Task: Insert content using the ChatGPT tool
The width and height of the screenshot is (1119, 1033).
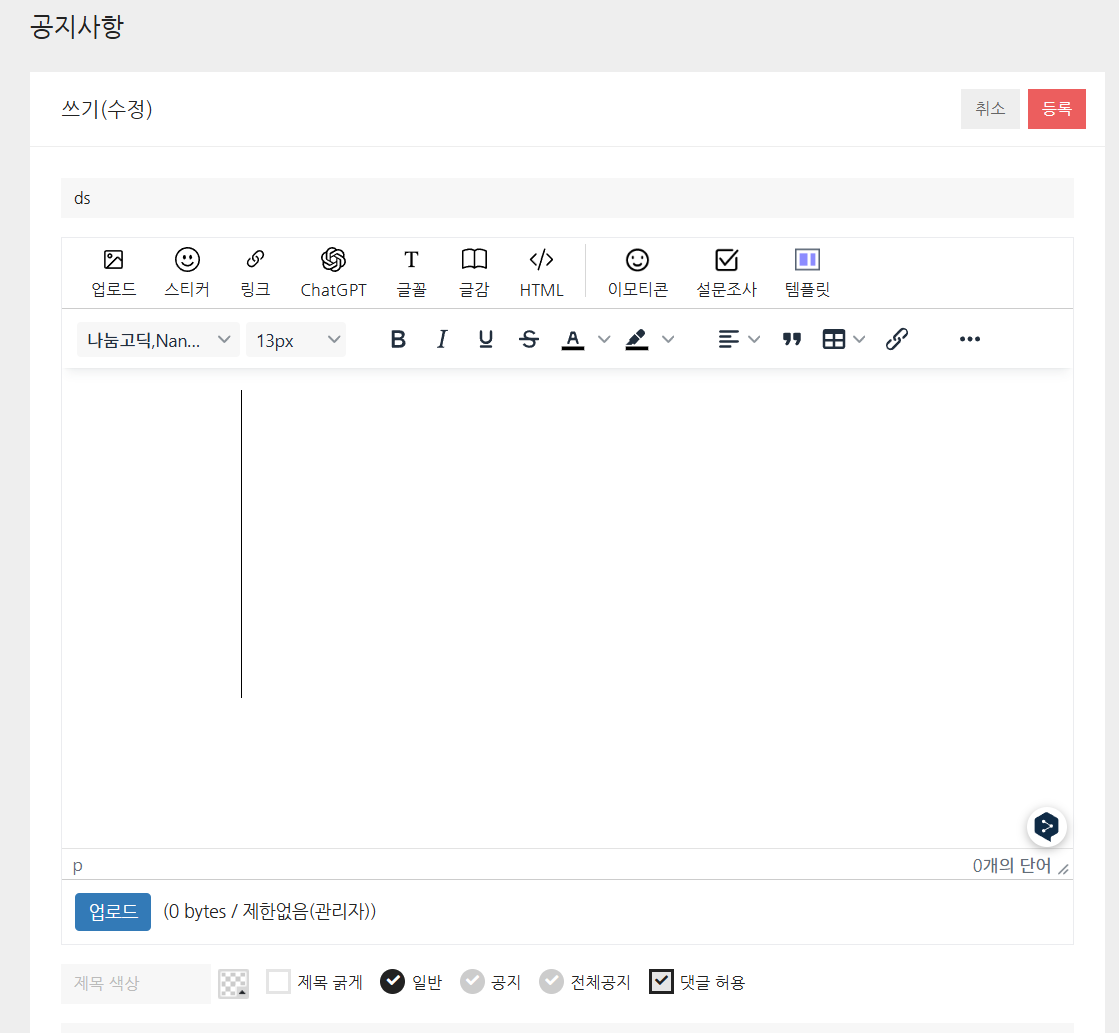Action: click(333, 271)
